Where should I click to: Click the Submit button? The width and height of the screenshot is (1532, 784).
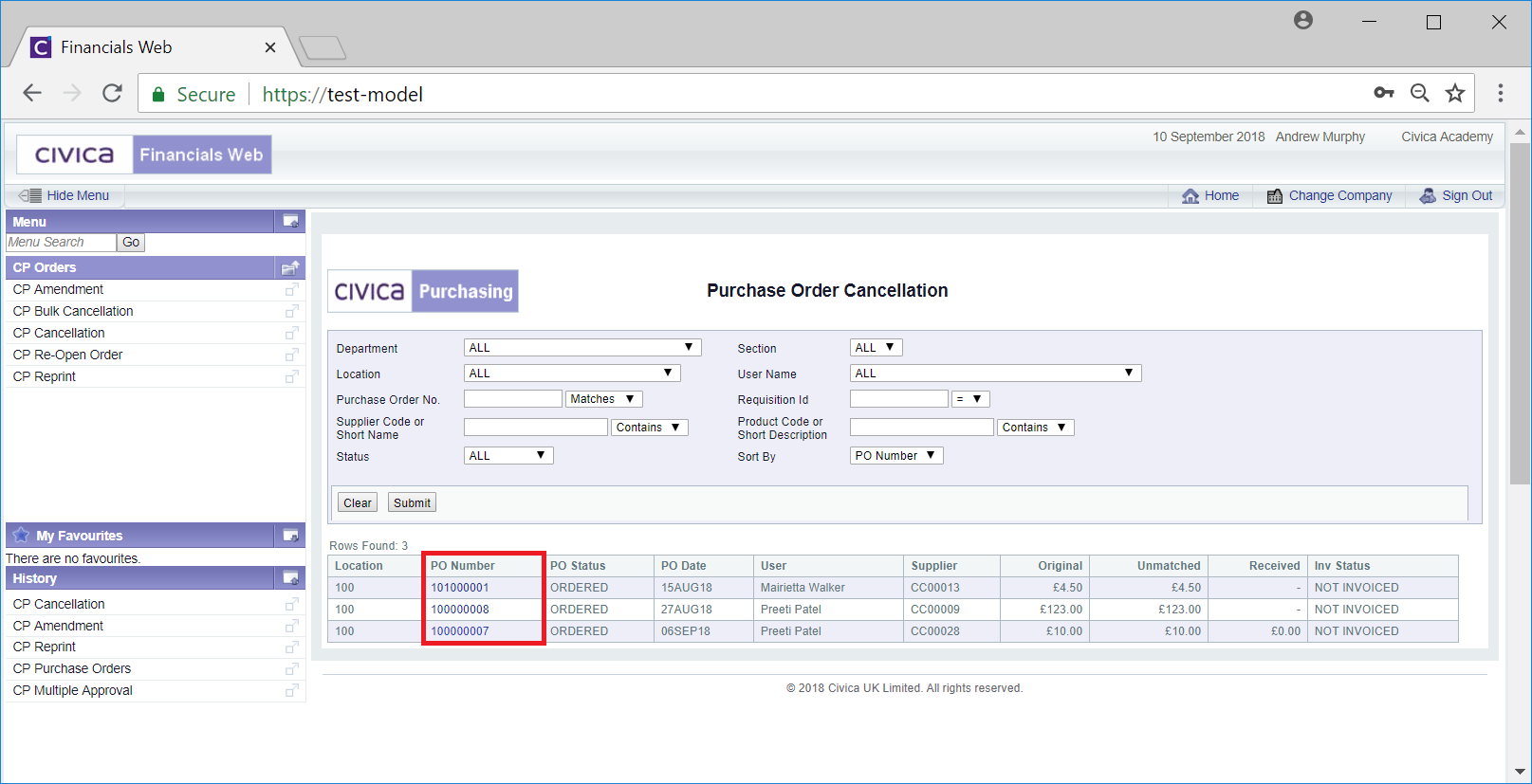click(x=412, y=502)
